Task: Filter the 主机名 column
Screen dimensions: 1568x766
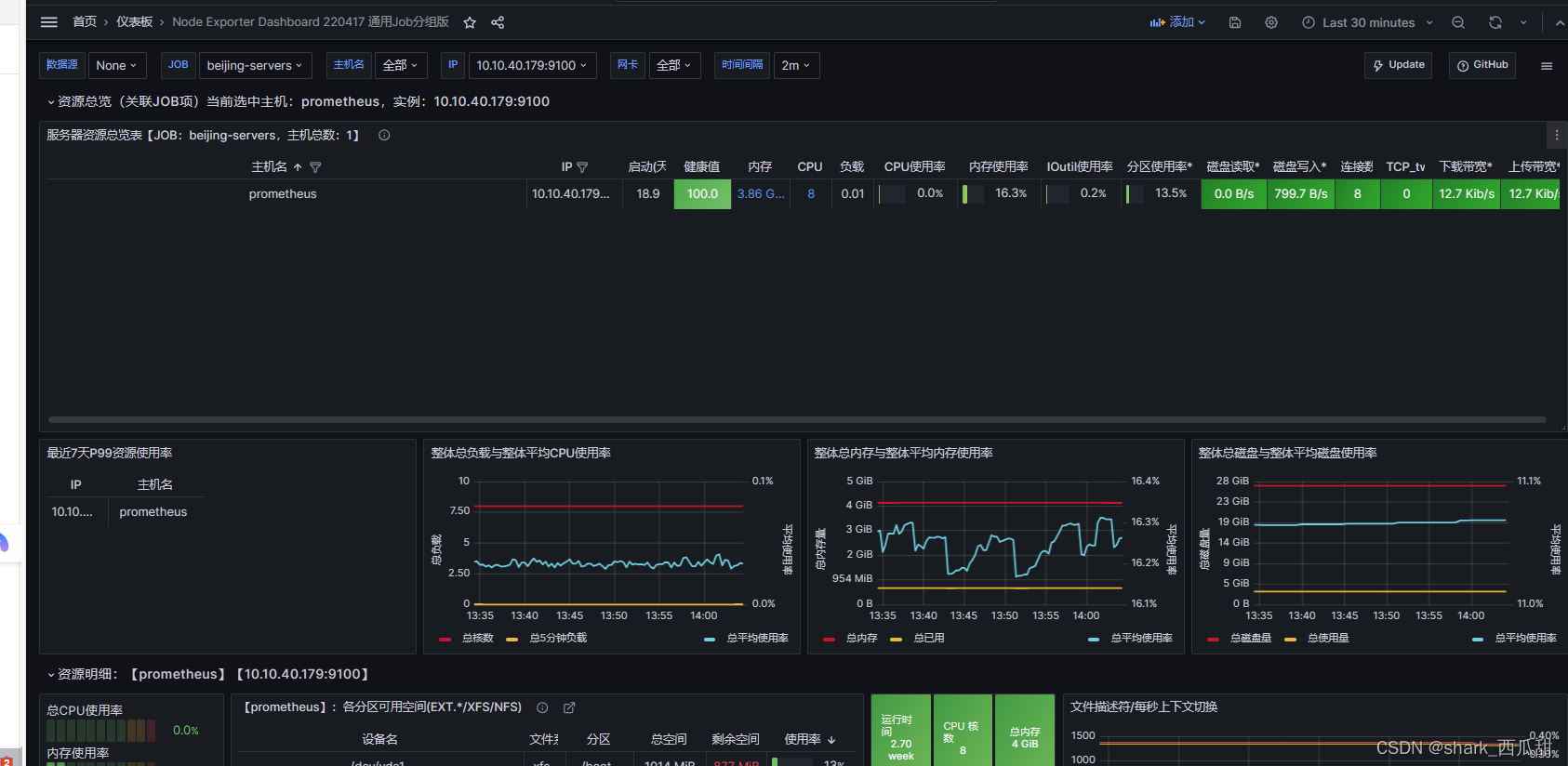Action: pos(315,167)
